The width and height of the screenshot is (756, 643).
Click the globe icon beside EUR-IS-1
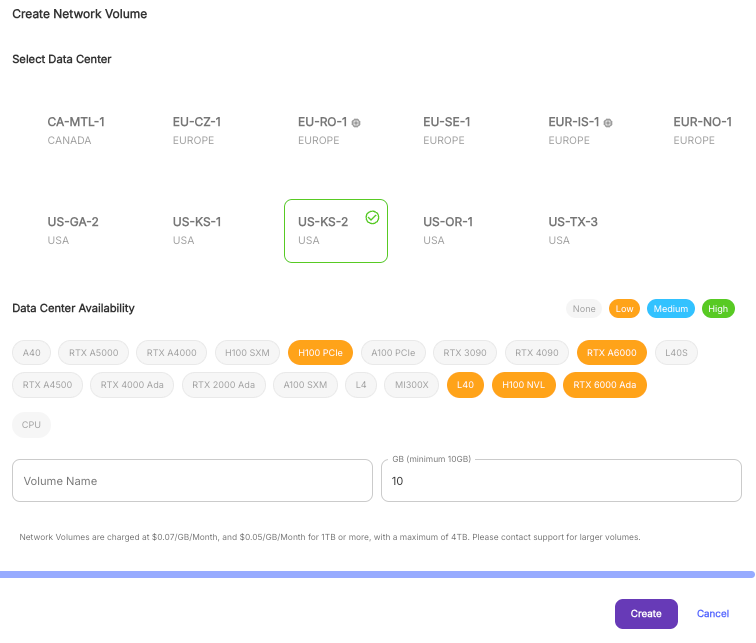pos(608,123)
